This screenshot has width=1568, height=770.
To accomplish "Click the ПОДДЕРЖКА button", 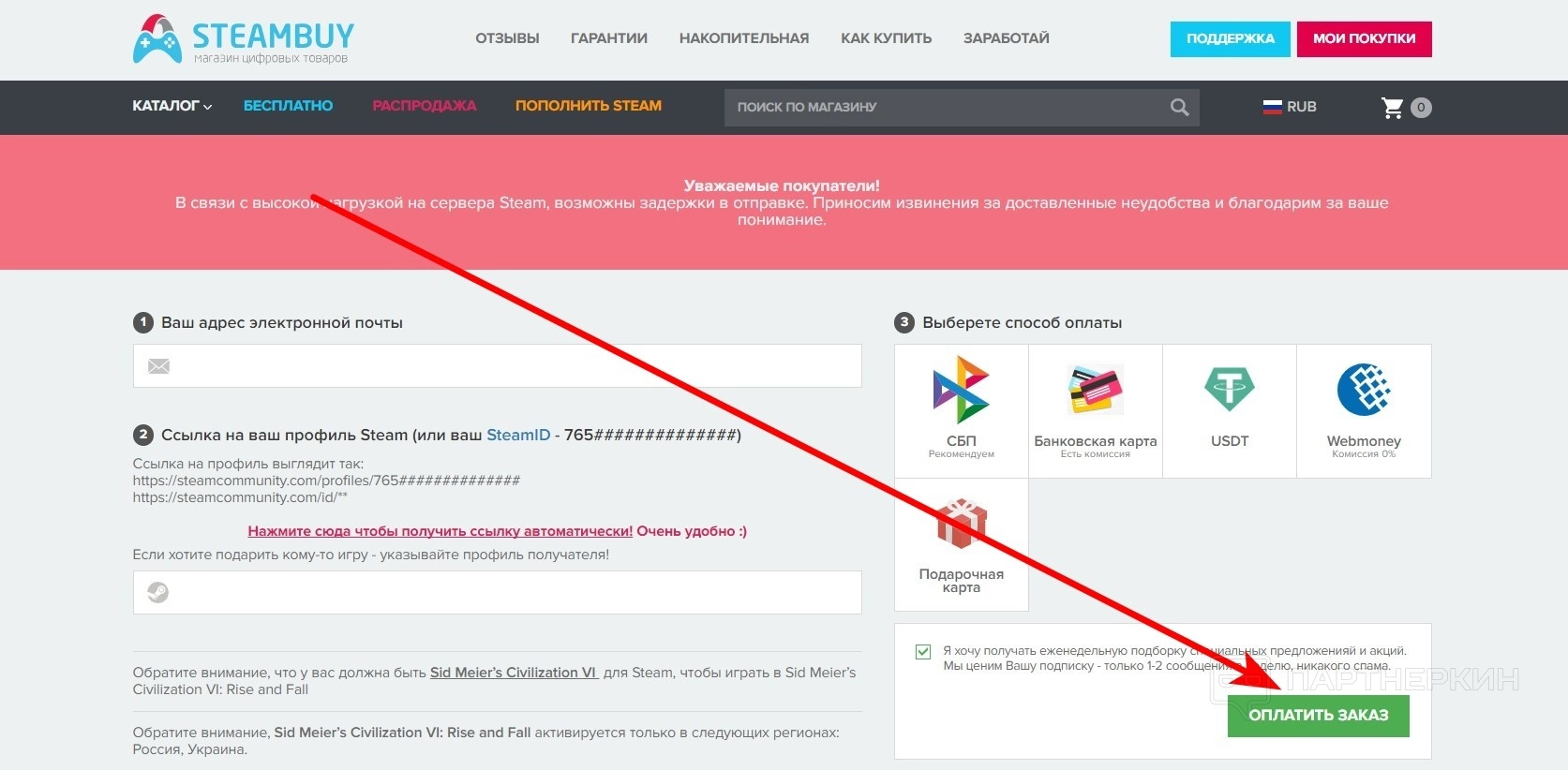I will 1230,39.
